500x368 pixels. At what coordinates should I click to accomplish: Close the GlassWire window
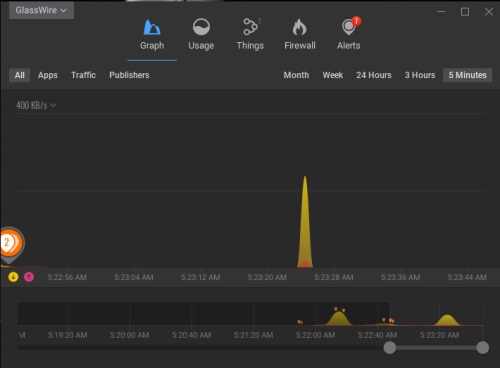tap(489, 12)
